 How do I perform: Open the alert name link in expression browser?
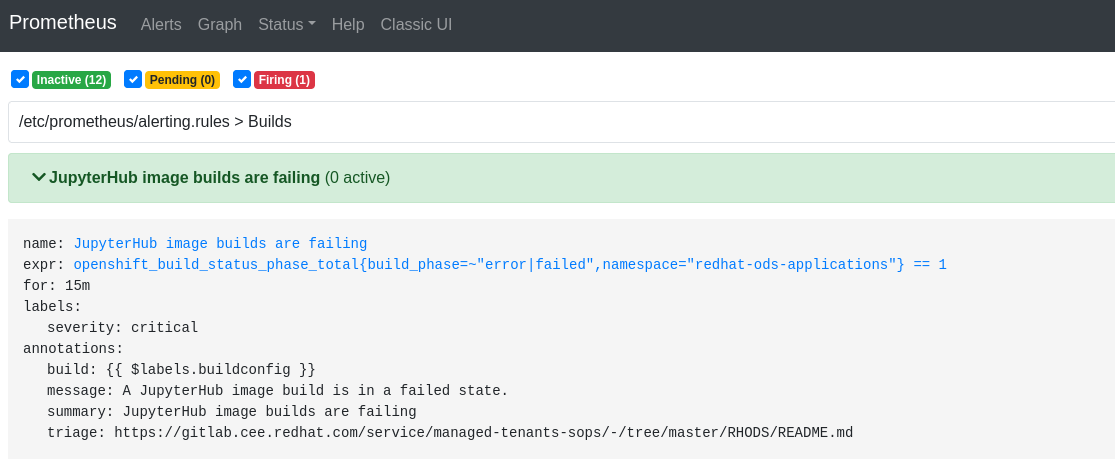pos(220,243)
